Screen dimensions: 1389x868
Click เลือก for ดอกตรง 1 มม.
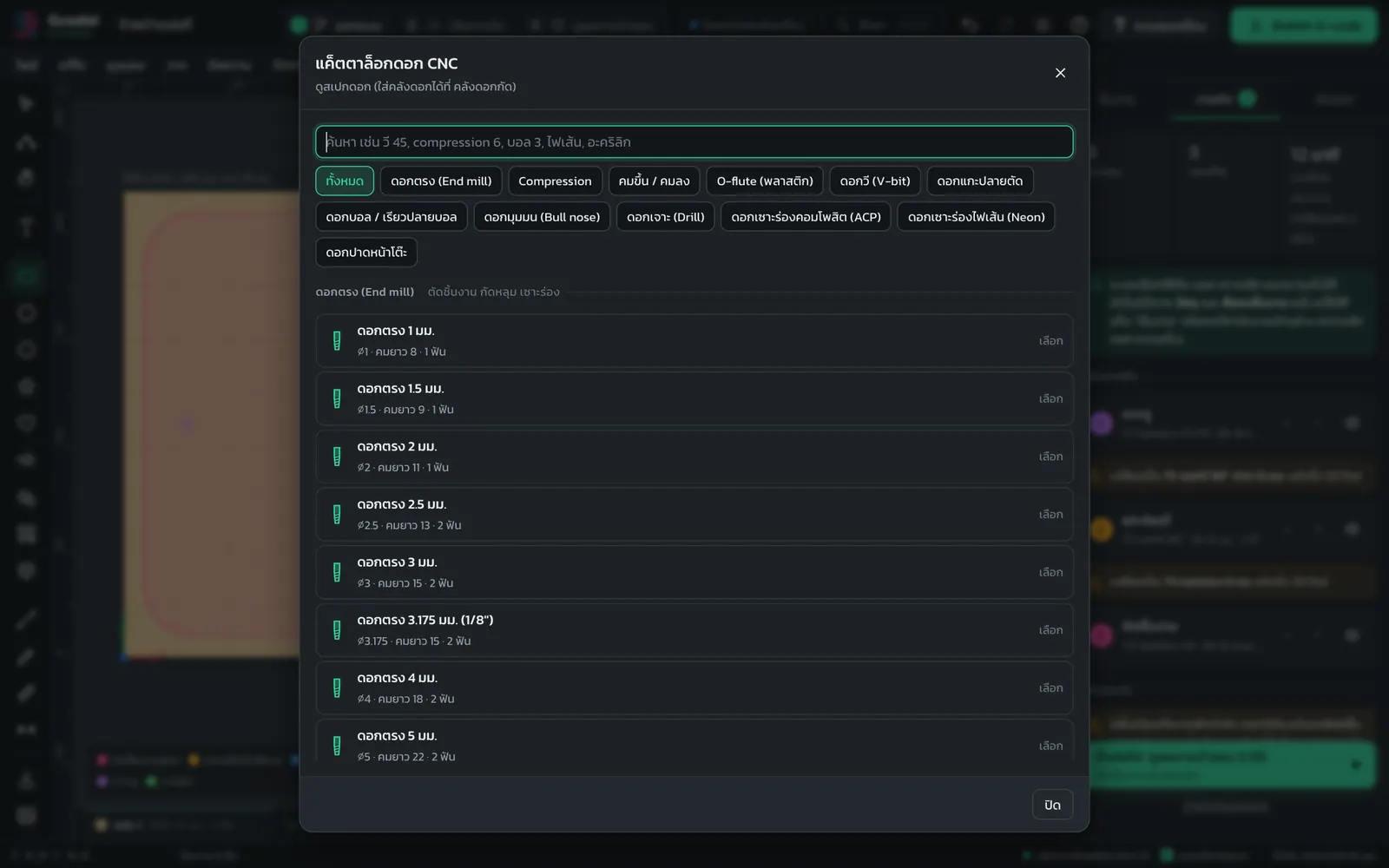click(1050, 341)
